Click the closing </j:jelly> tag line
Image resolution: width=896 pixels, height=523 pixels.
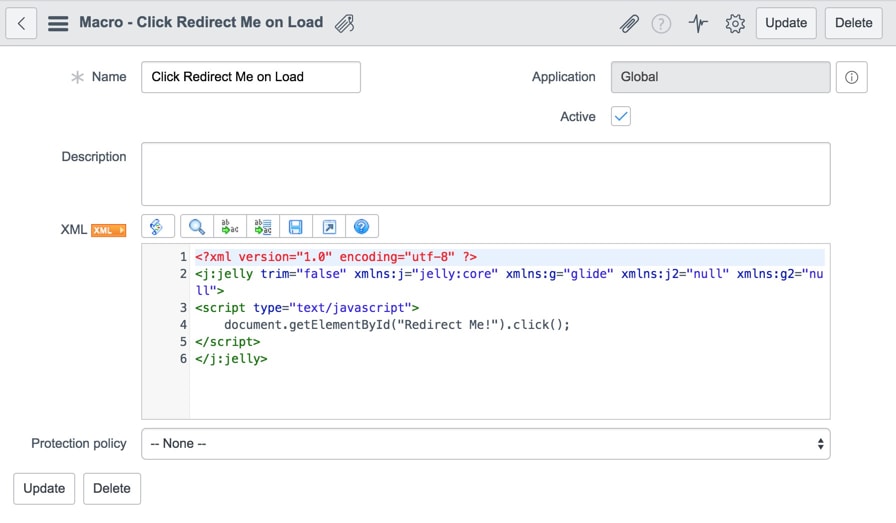(x=231, y=359)
